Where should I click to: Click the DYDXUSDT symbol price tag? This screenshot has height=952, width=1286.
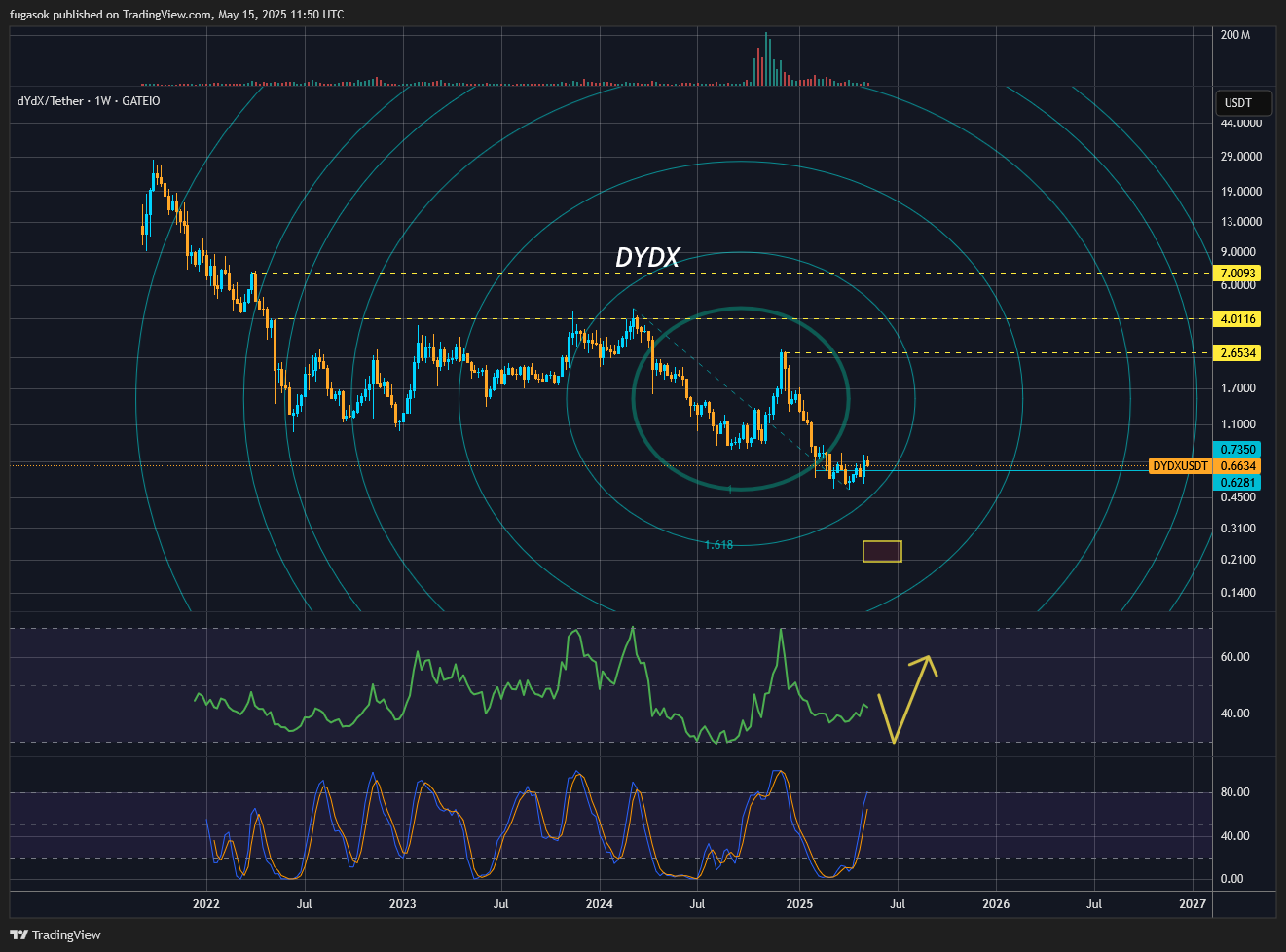(1181, 466)
